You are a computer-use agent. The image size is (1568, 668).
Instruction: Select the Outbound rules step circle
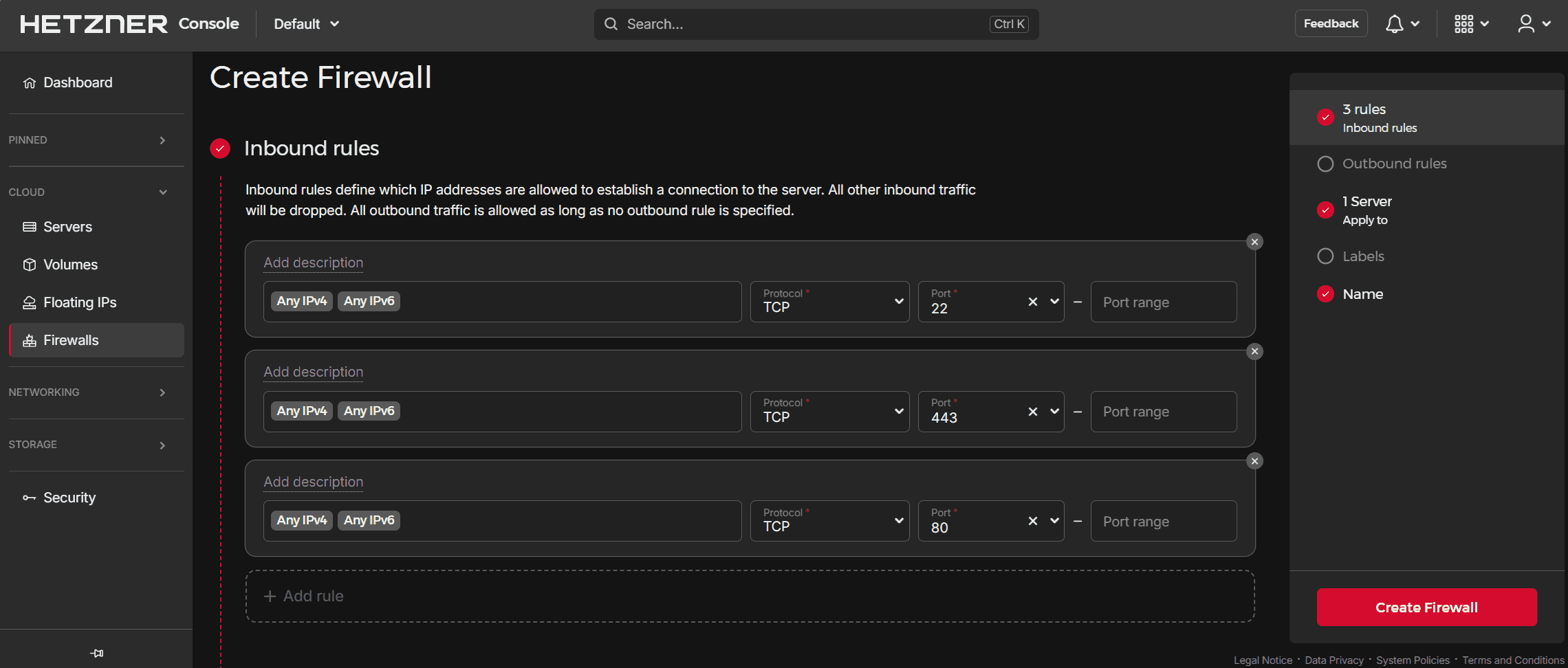pos(1325,164)
